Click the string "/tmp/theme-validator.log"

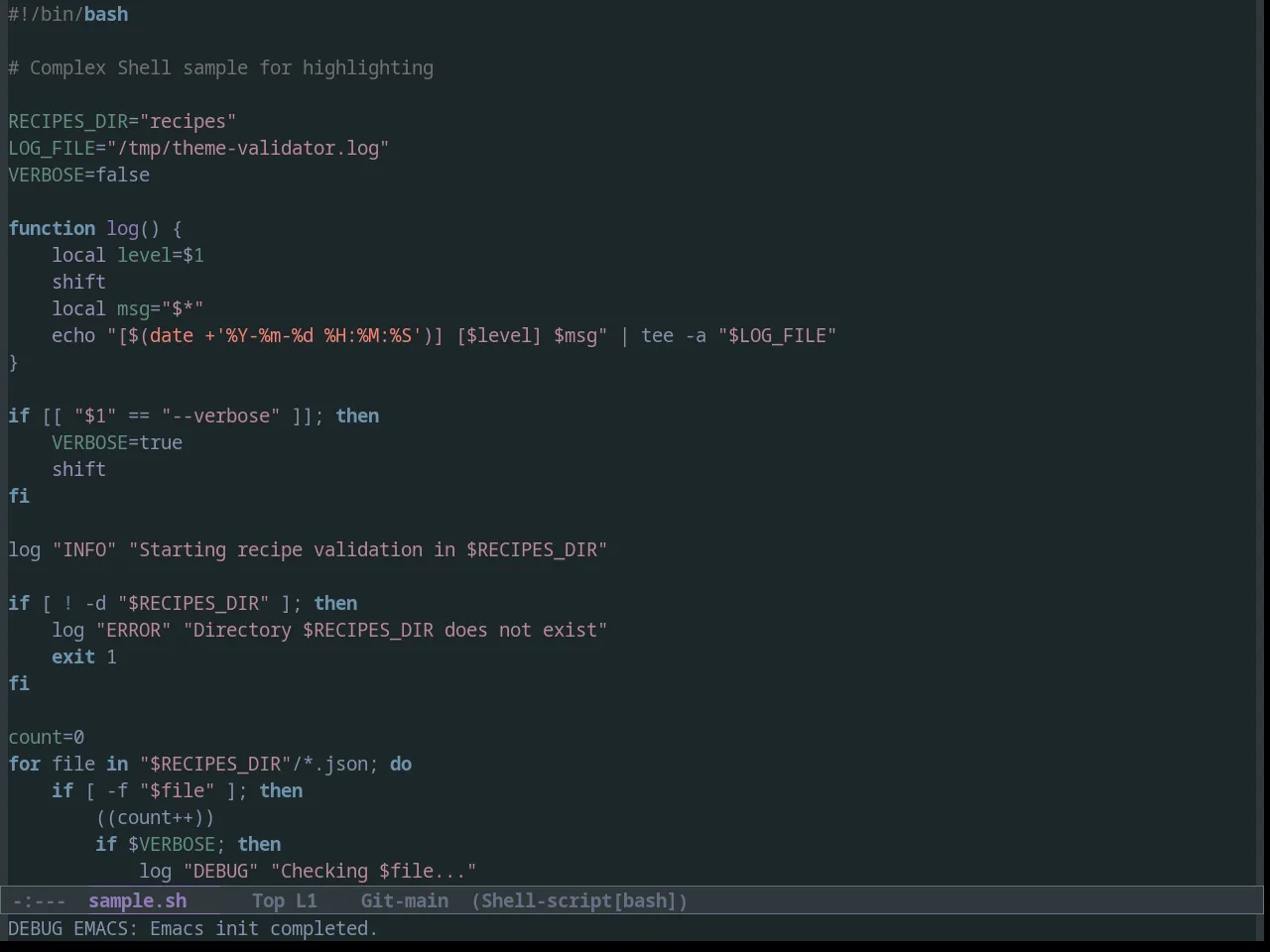coord(248,148)
